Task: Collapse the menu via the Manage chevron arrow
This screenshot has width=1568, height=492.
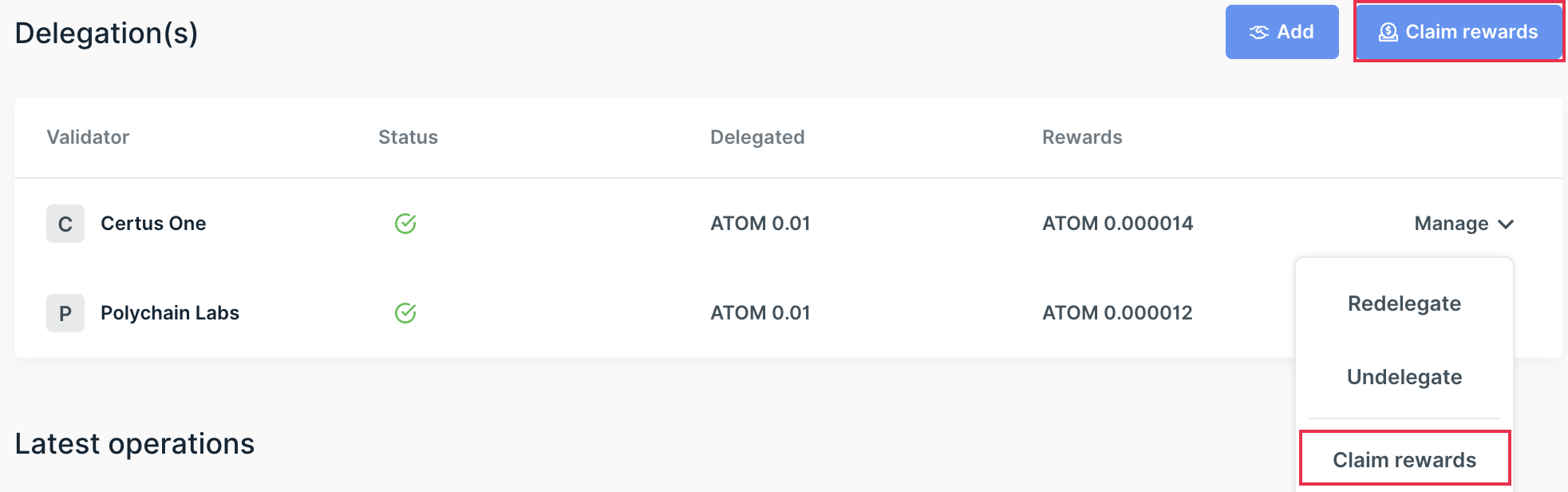Action: tap(1506, 224)
